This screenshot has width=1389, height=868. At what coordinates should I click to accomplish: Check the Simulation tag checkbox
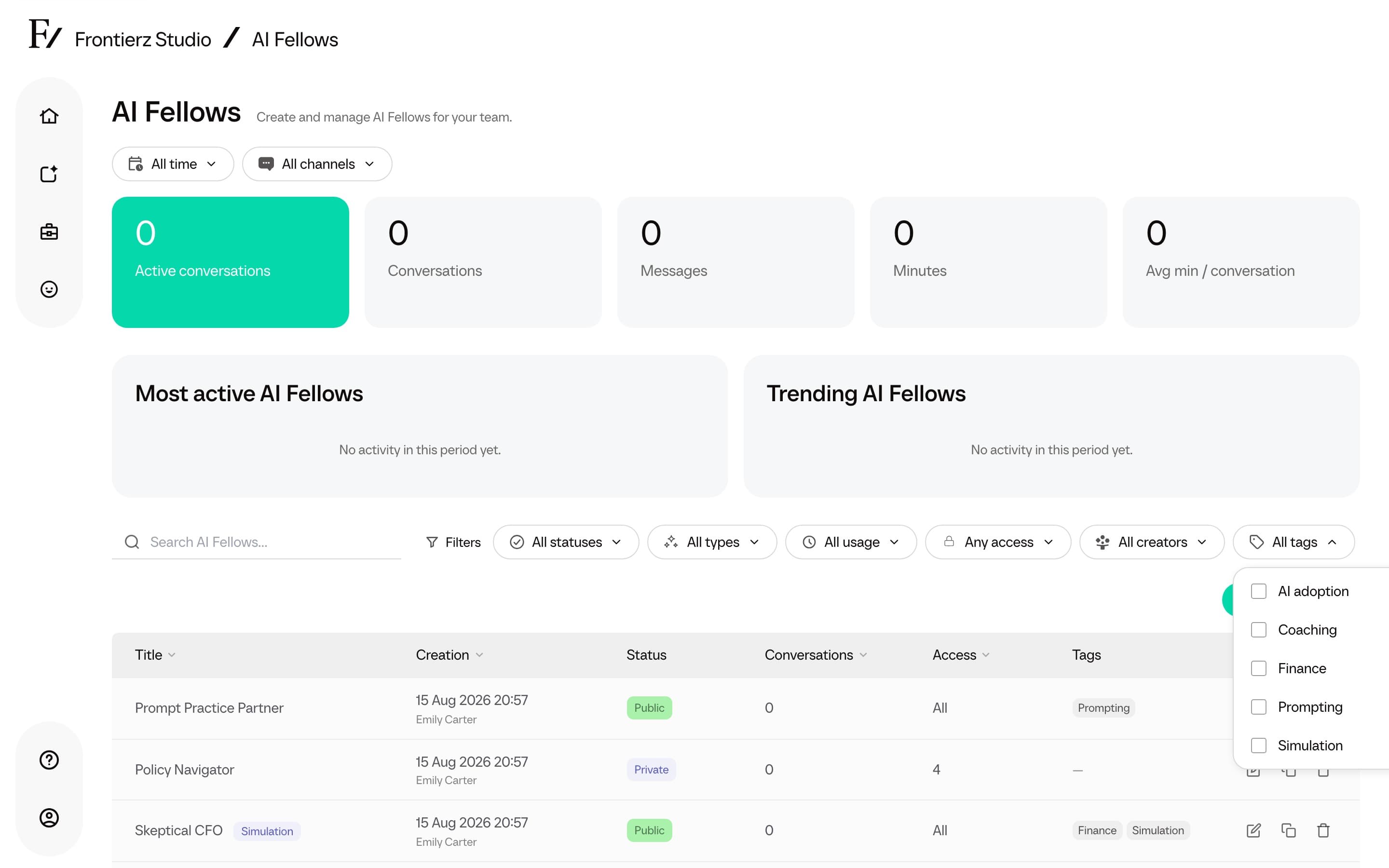(1259, 745)
